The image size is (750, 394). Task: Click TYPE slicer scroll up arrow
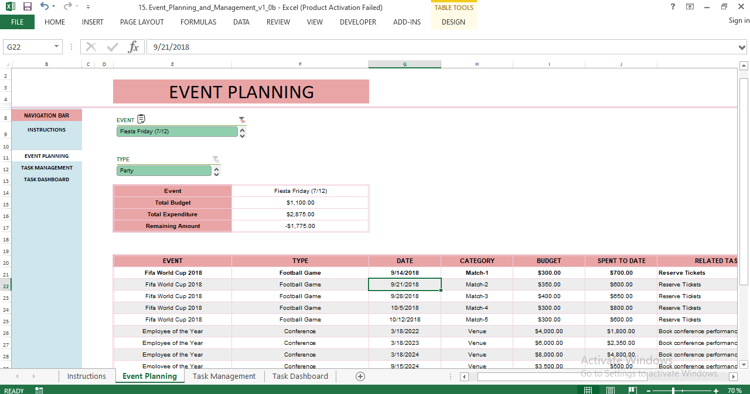(x=216, y=168)
